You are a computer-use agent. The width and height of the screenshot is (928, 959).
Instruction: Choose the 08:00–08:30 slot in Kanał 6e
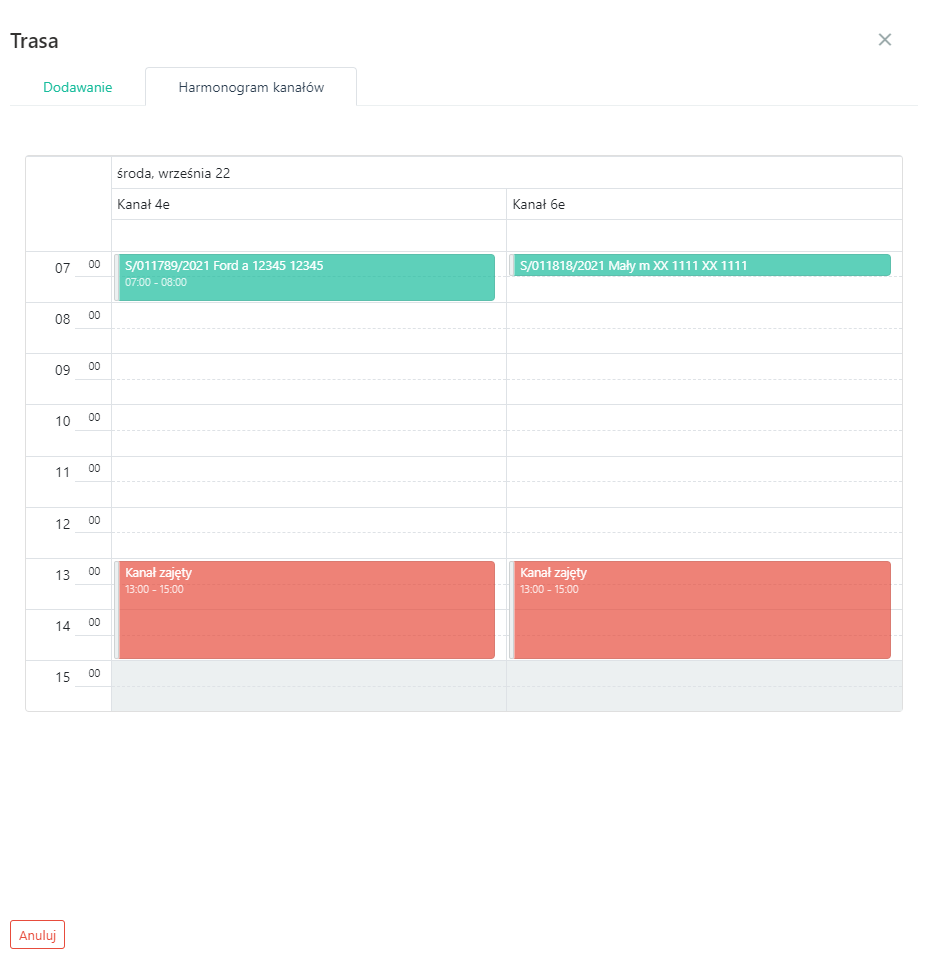[704, 315]
